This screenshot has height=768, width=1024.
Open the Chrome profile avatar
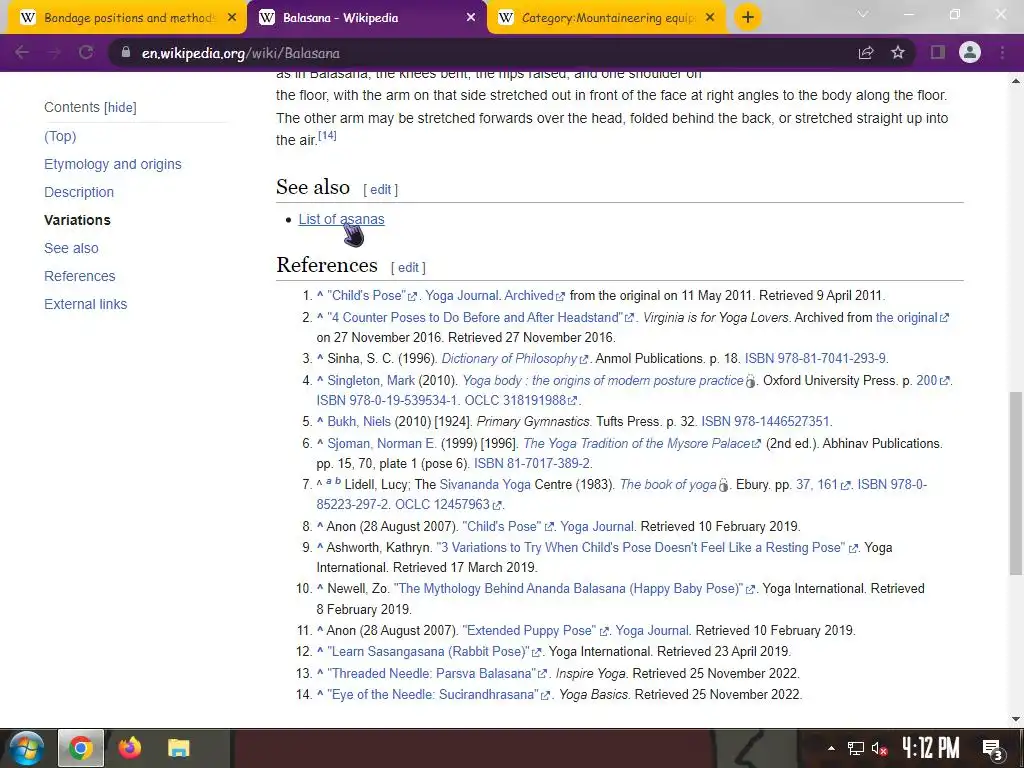tap(970, 52)
